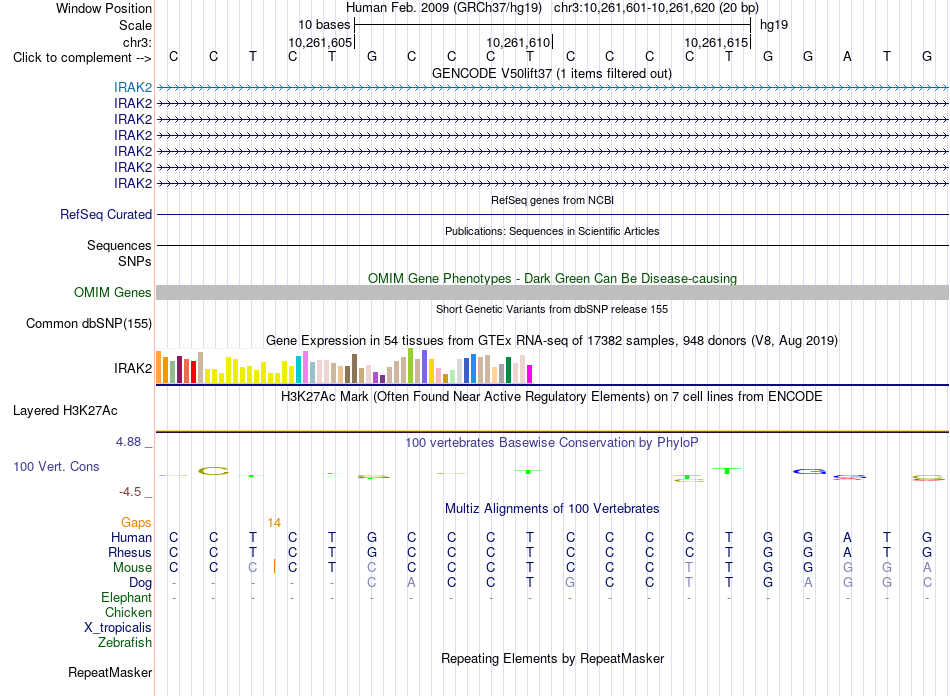The height and width of the screenshot is (696, 950).
Task: Click the Sequences track label
Action: [x=119, y=245]
